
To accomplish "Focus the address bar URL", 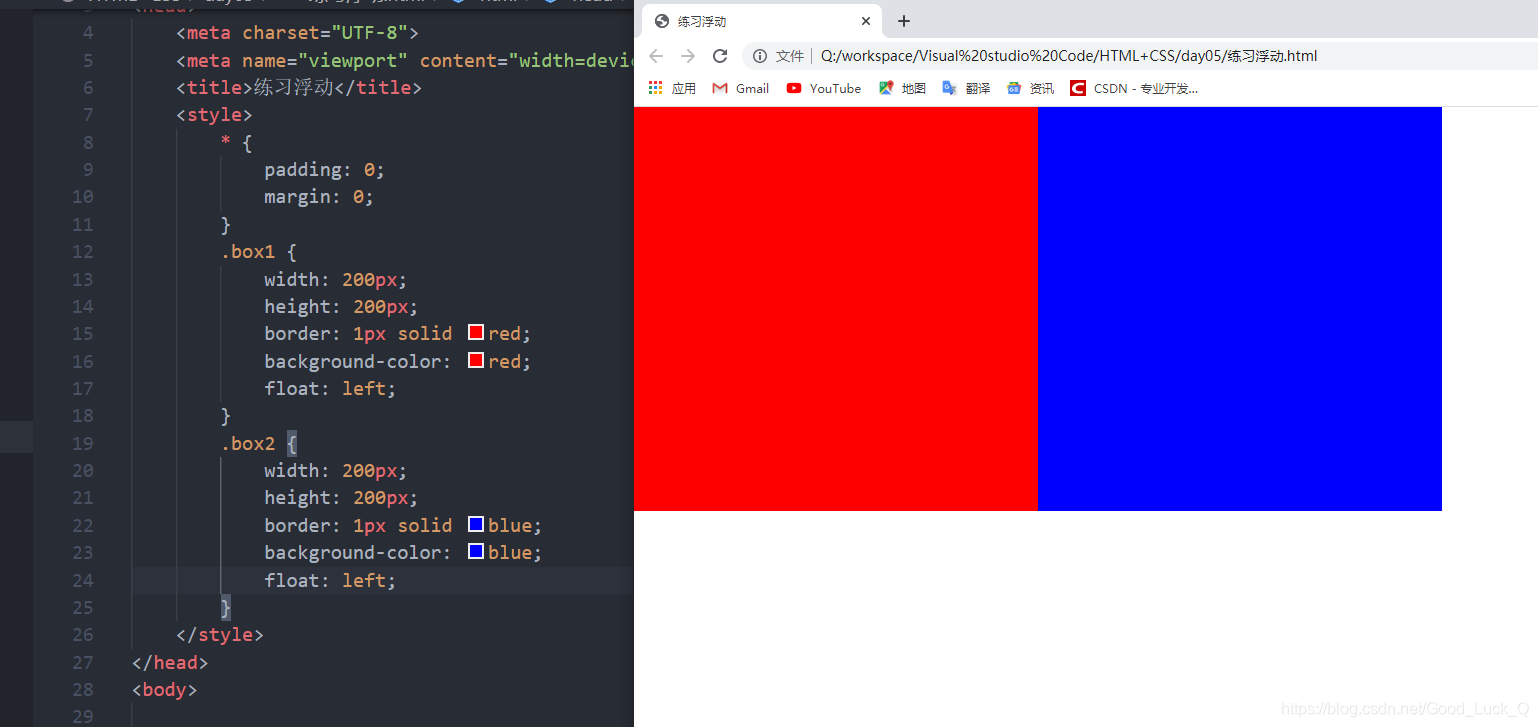I will point(1070,56).
